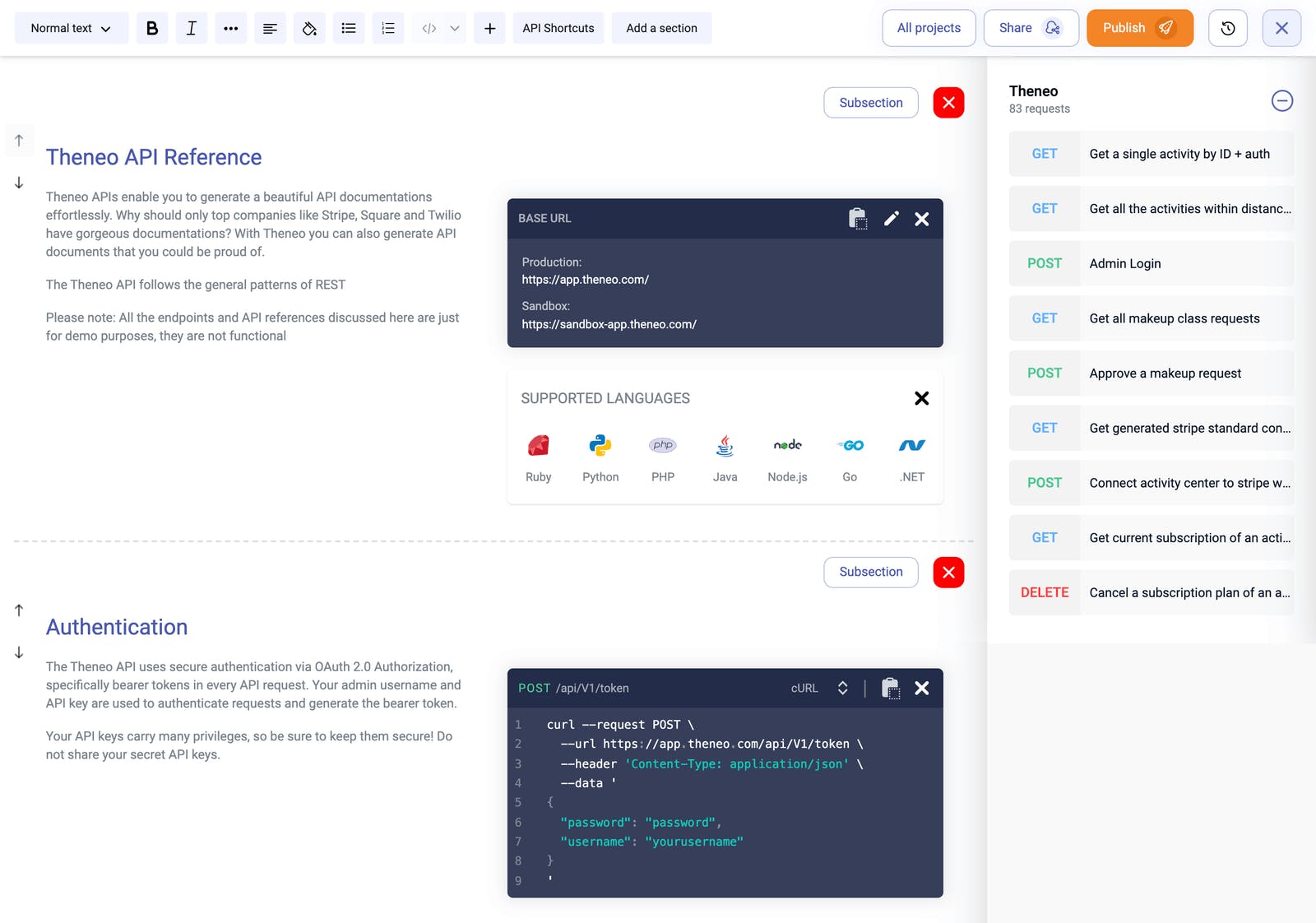This screenshot has width=1316, height=923.
Task: Move Authentication section up with arrow
Action: tap(19, 610)
